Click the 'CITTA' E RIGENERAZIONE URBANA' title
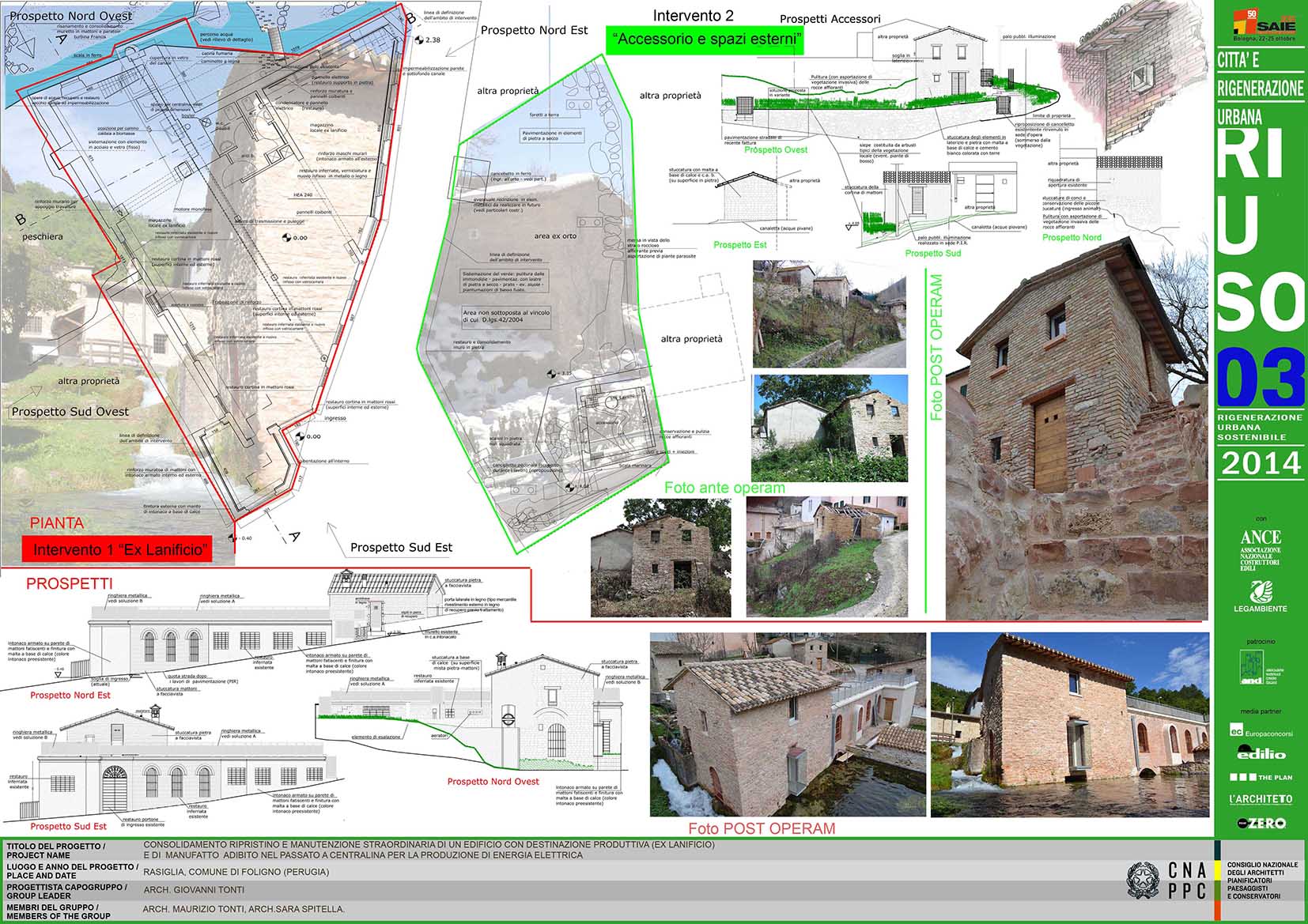 coord(1261,88)
